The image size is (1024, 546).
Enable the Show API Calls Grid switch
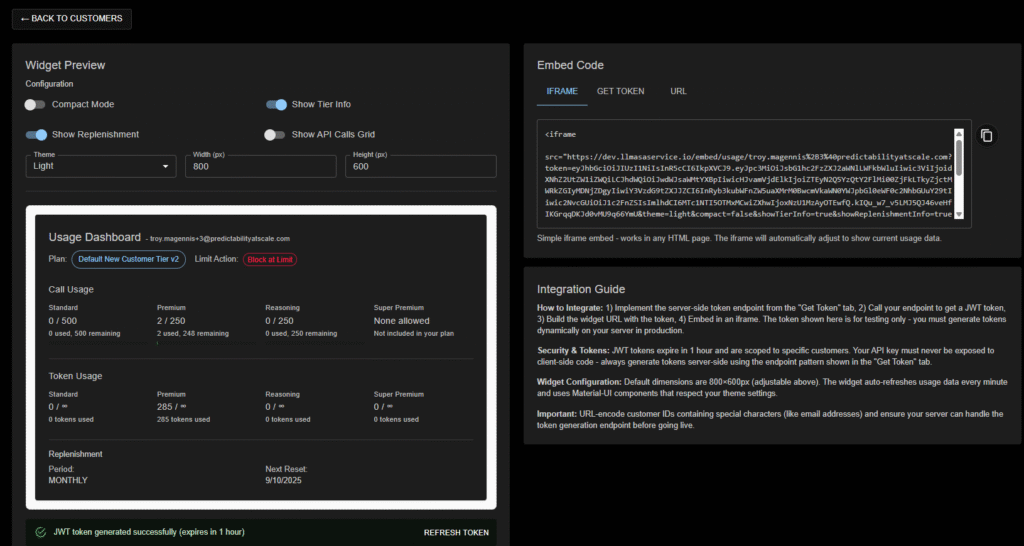[x=275, y=135]
